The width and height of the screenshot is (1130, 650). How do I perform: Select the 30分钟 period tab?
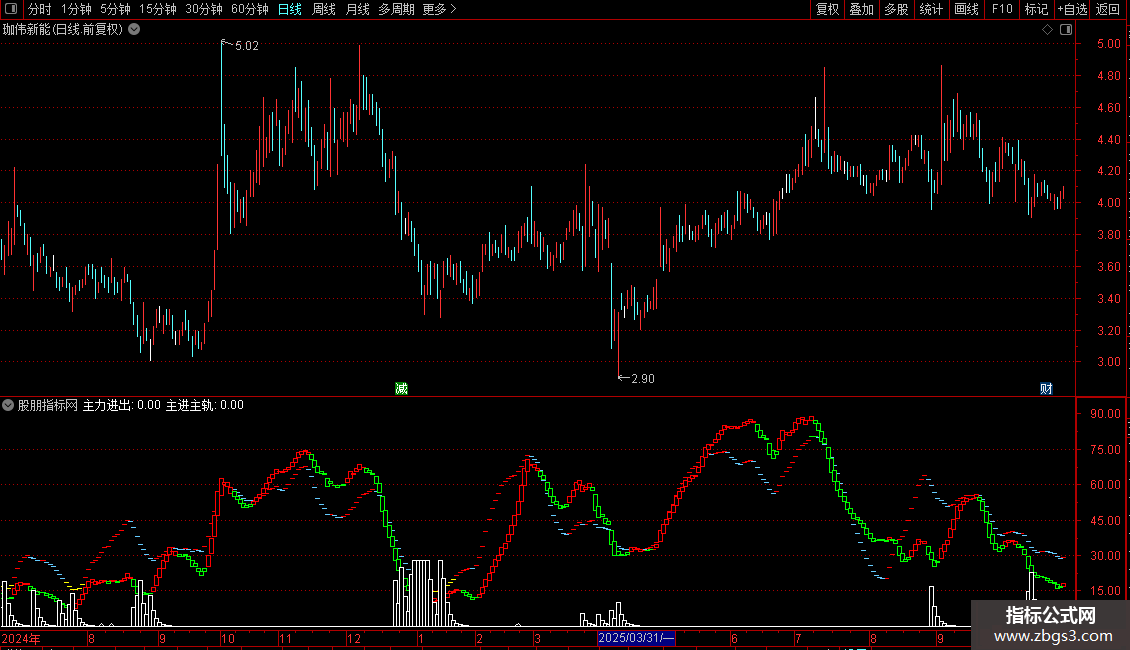click(204, 9)
